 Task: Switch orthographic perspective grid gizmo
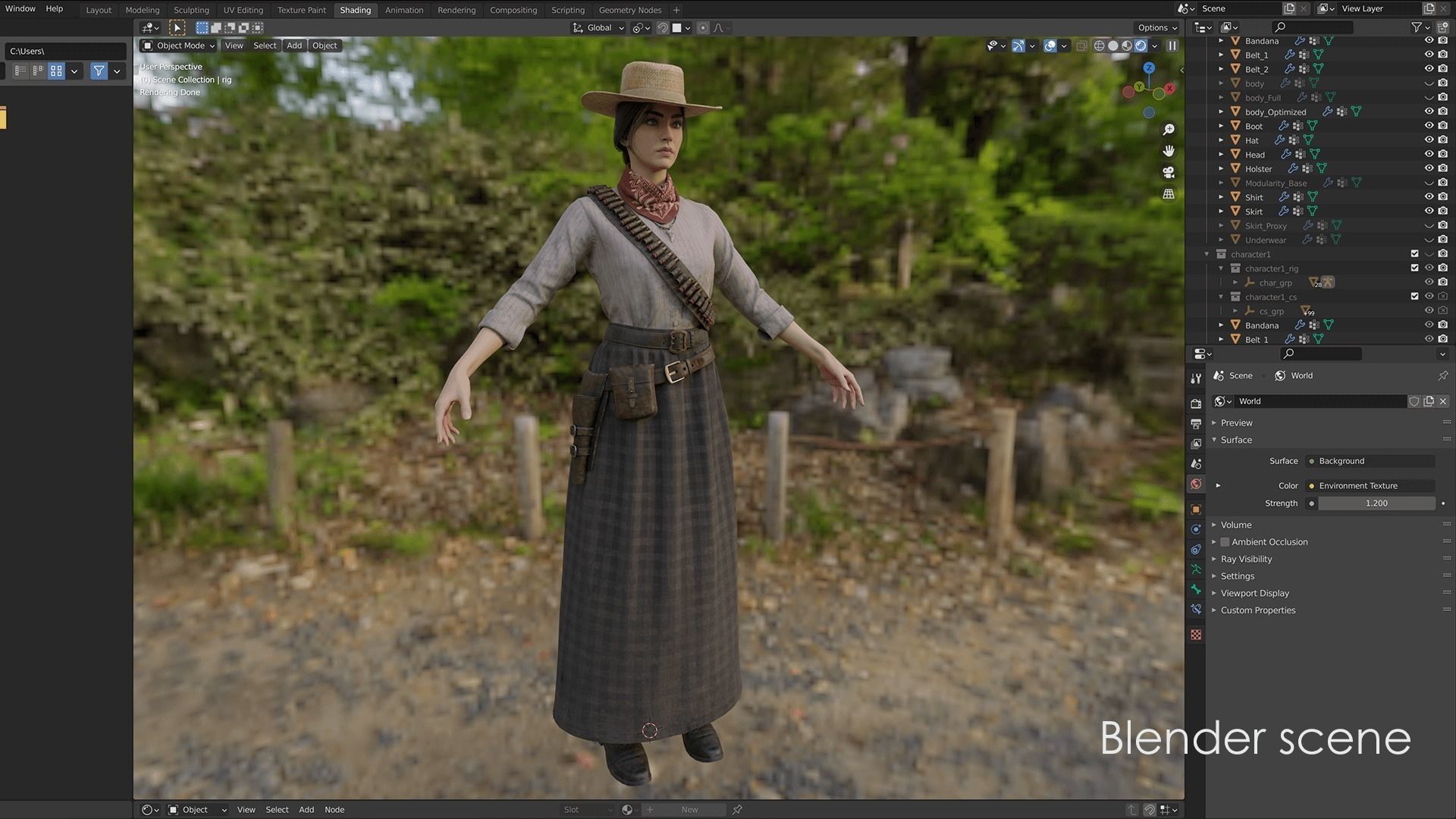pyautogui.click(x=1169, y=193)
